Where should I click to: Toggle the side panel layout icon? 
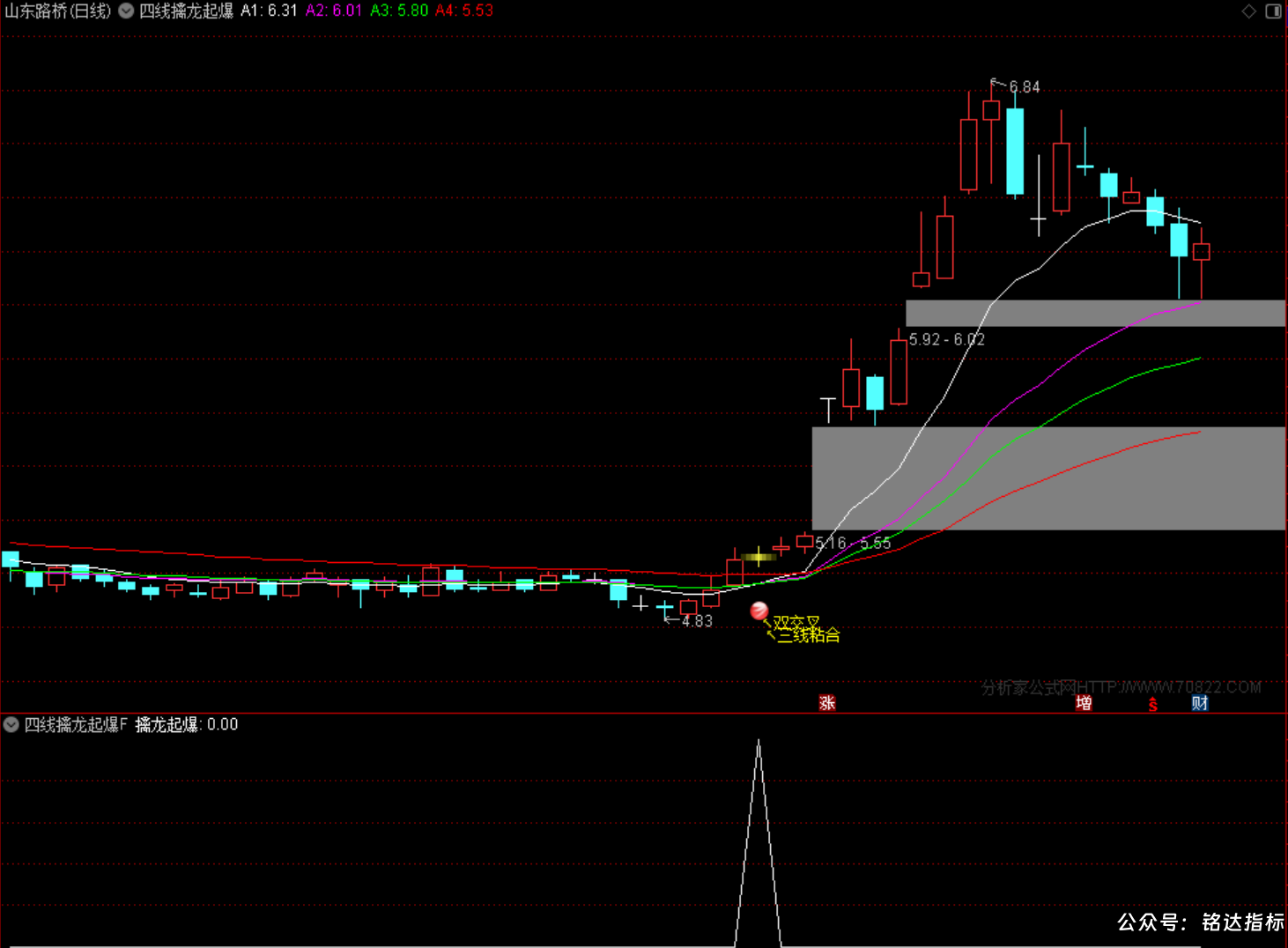(x=1274, y=11)
